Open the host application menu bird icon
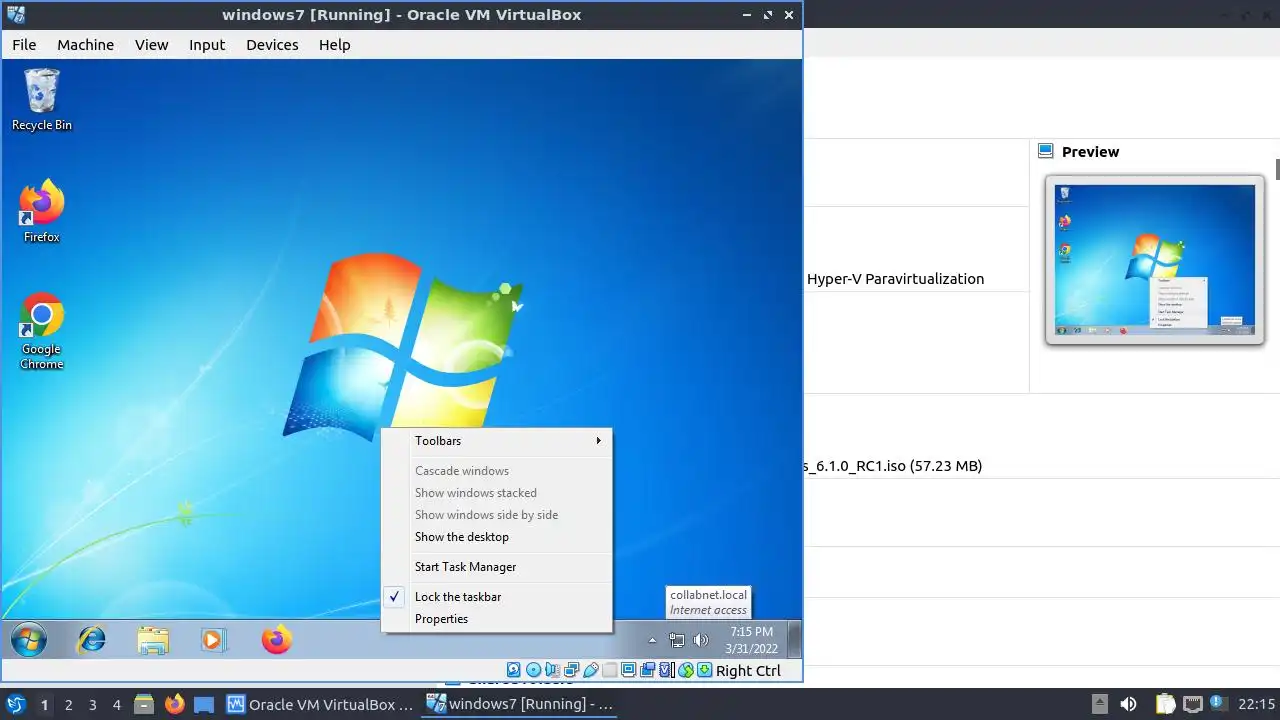The image size is (1280, 720). point(15,704)
